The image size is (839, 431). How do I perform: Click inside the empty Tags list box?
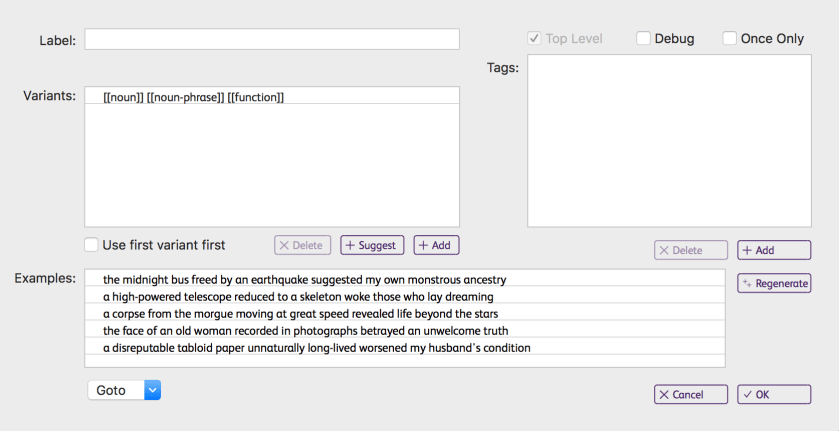click(668, 140)
